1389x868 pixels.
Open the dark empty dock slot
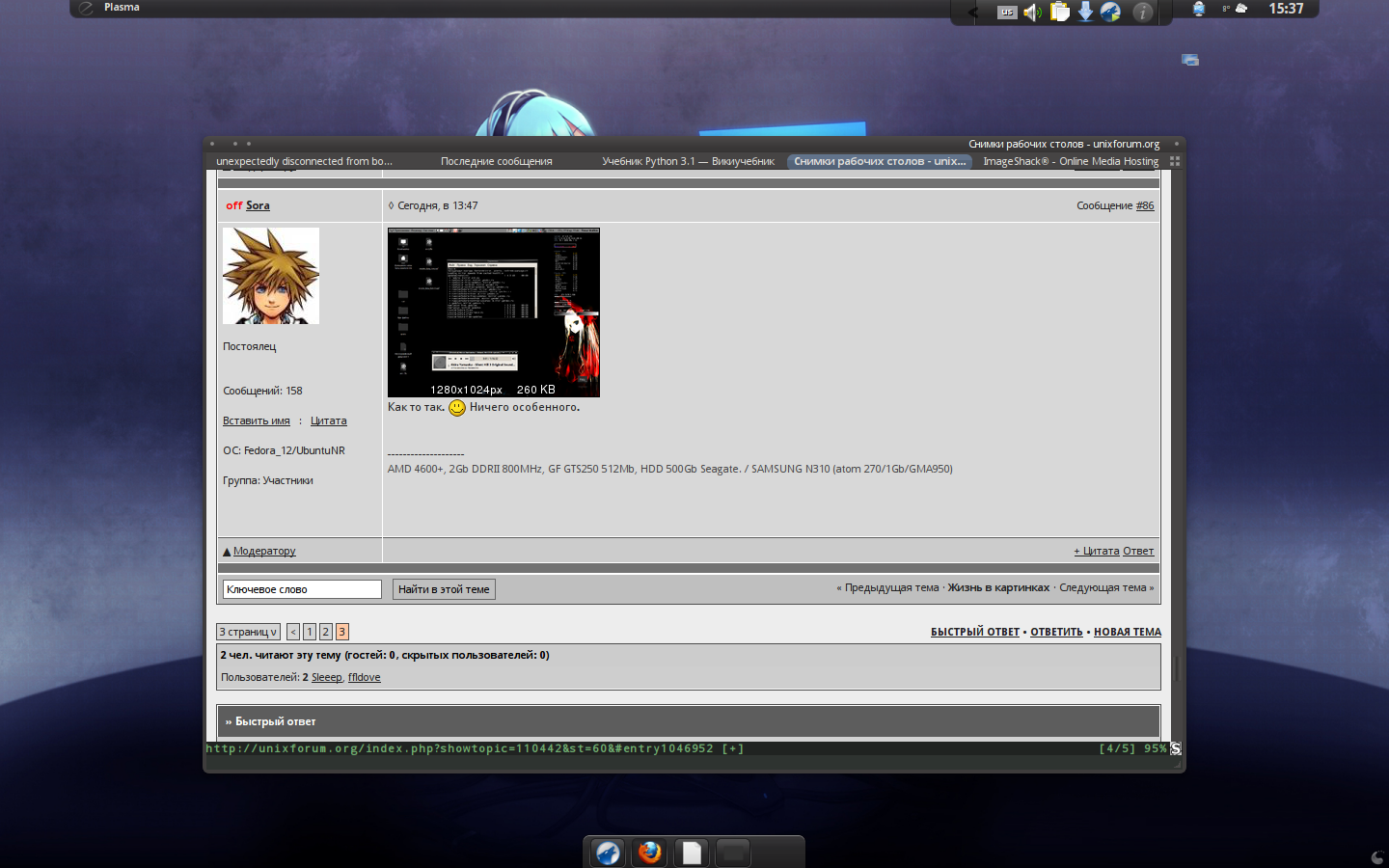(x=733, y=853)
